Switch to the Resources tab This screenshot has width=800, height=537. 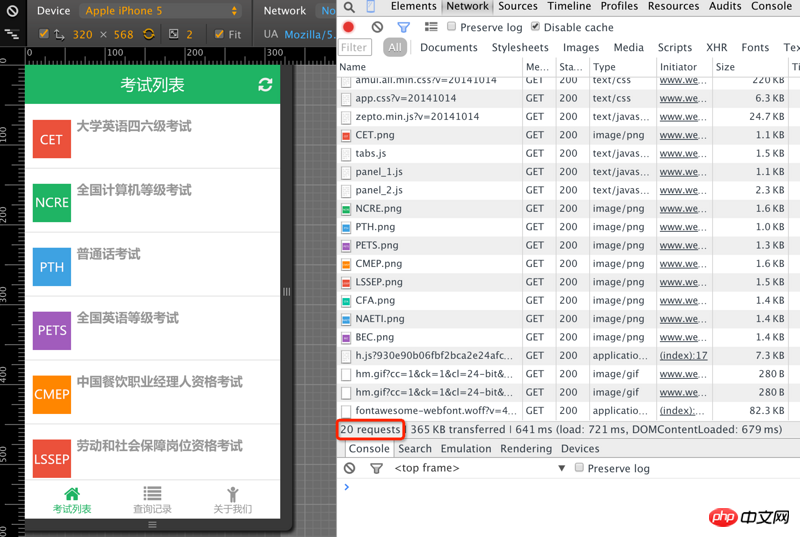[x=673, y=6]
